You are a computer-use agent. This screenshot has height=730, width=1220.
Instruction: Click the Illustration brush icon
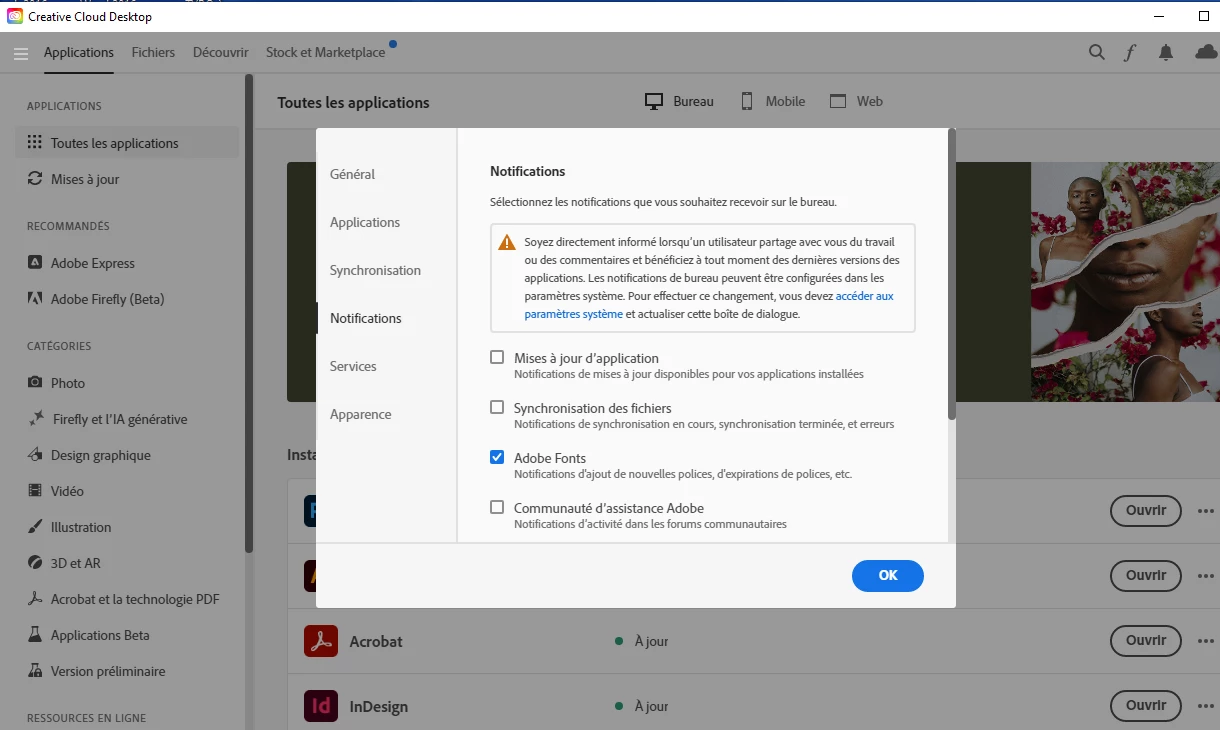(35, 527)
